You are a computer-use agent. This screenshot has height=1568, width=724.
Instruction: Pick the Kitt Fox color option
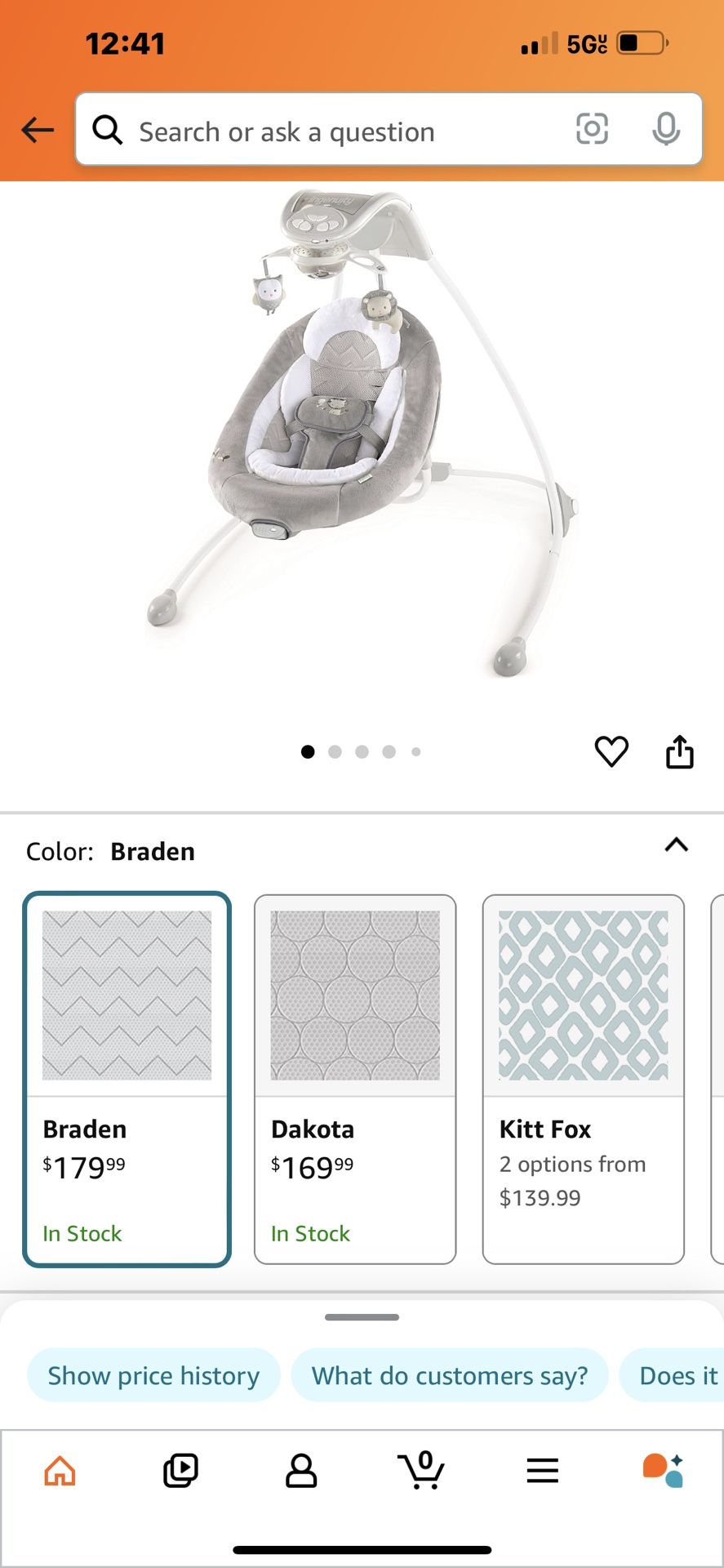(583, 1078)
